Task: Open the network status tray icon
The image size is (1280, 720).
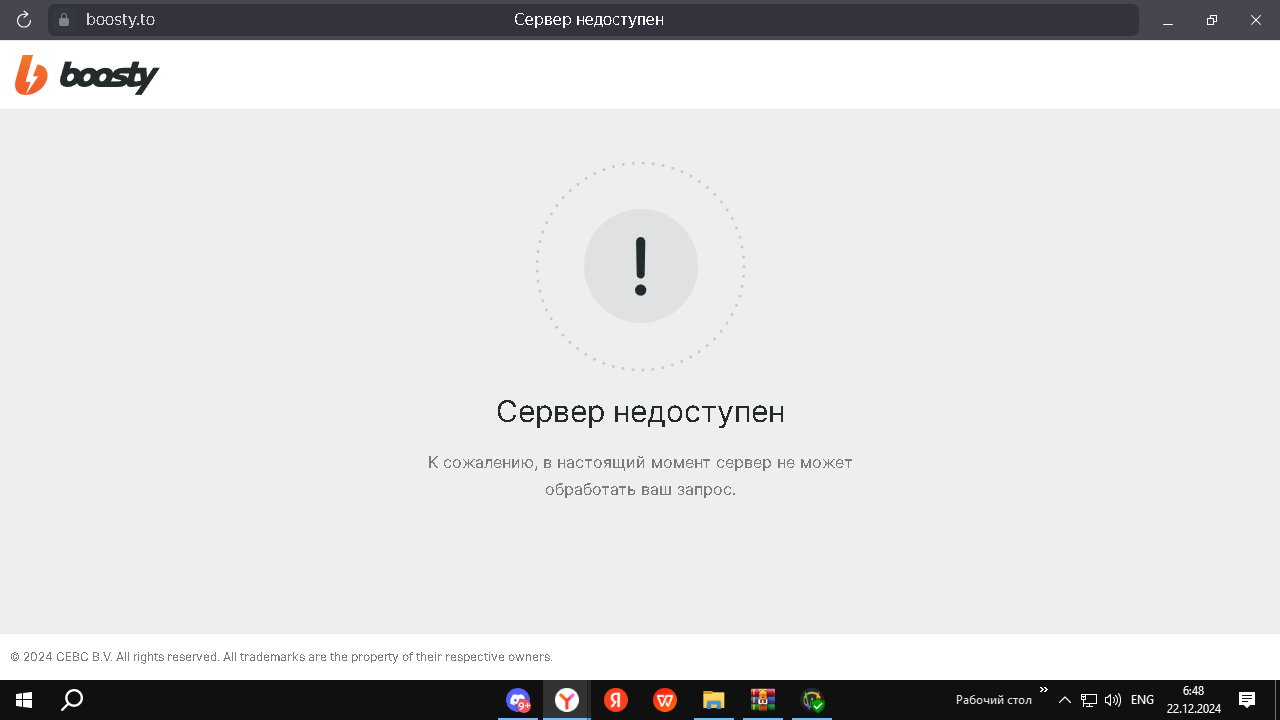Action: (1089, 700)
